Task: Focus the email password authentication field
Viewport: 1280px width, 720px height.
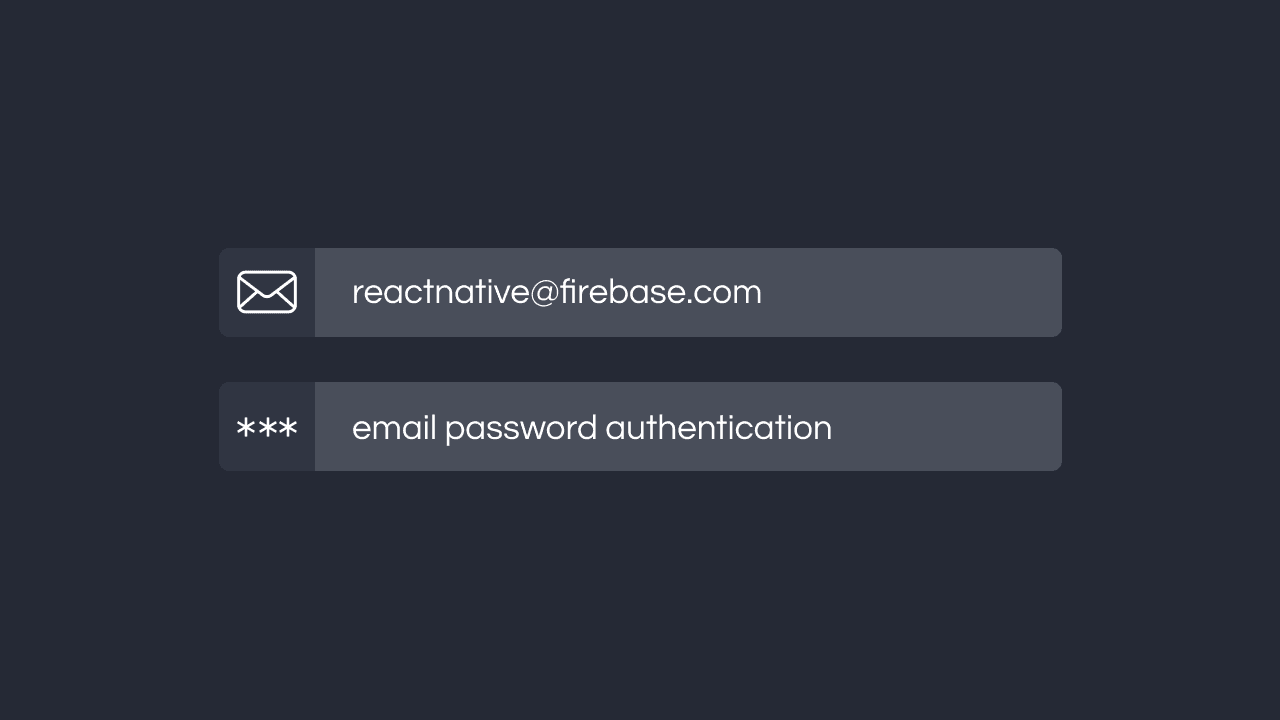Action: (688, 427)
